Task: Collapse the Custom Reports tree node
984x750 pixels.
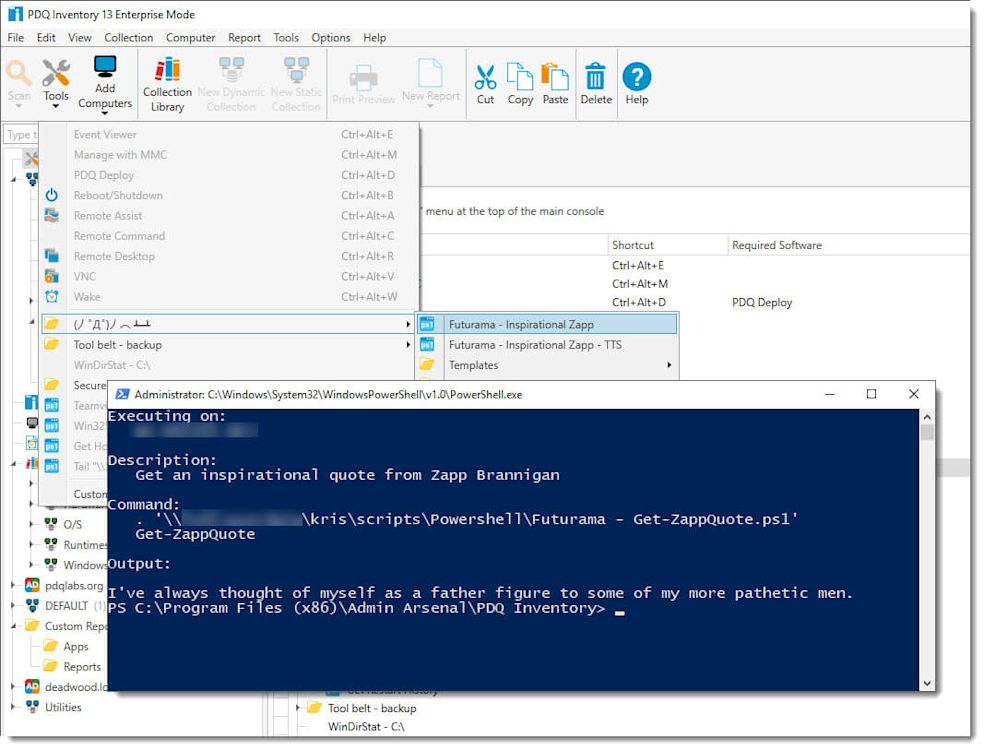Action: click(13, 626)
